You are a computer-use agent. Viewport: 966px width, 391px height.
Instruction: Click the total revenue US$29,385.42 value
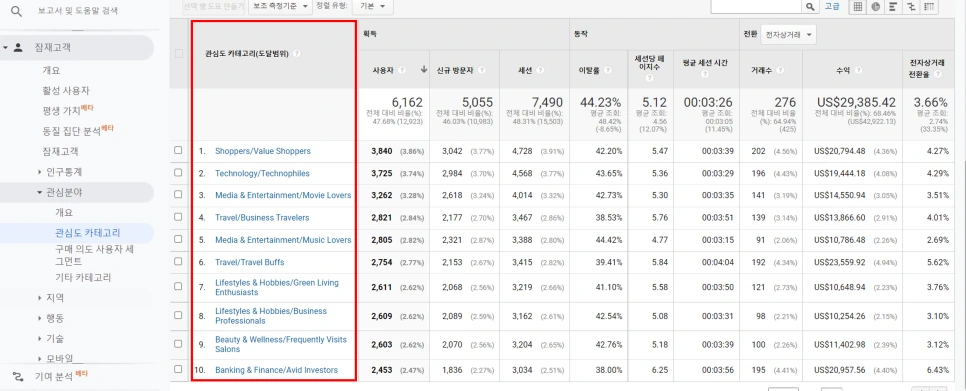(855, 102)
